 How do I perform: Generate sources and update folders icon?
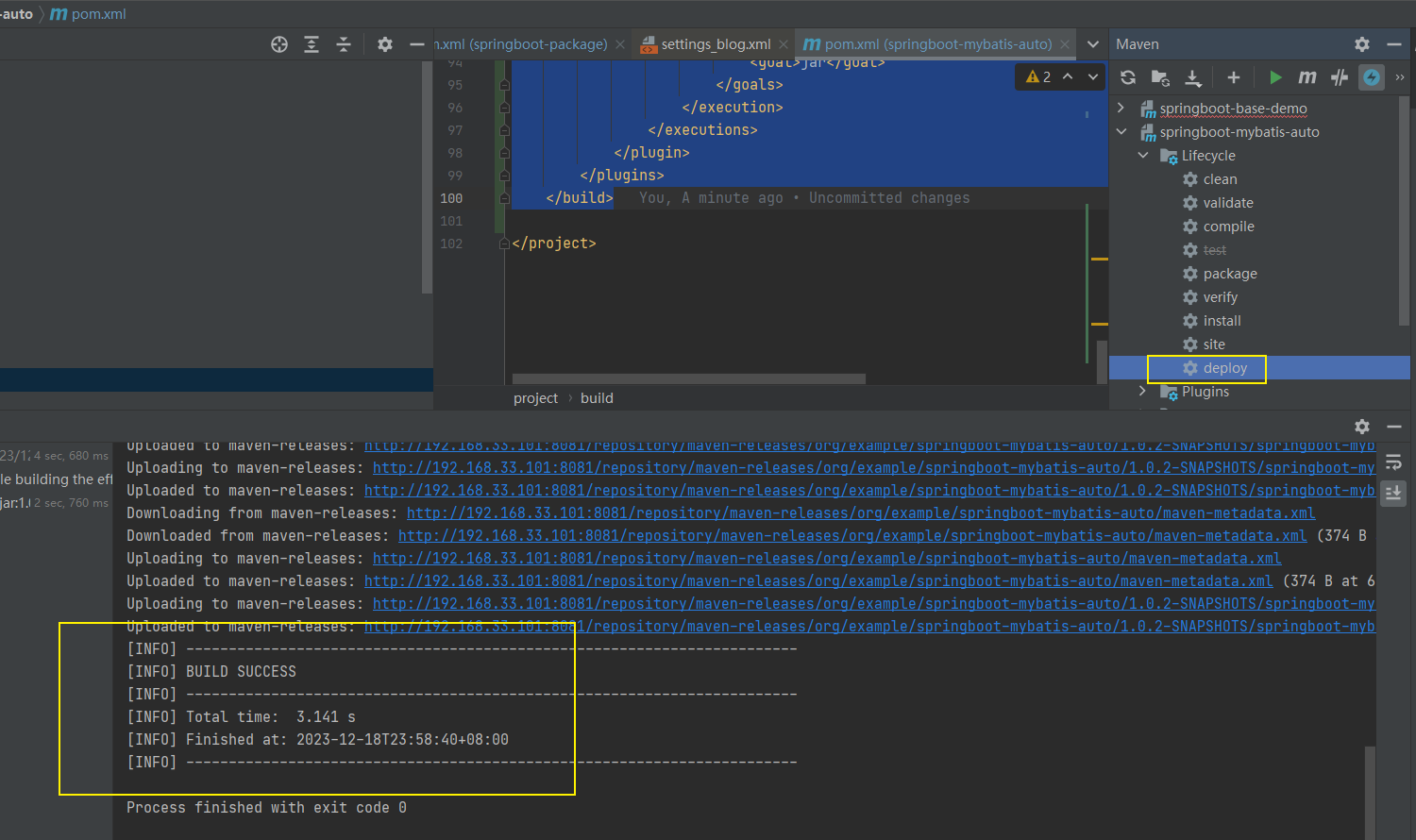tap(1160, 77)
